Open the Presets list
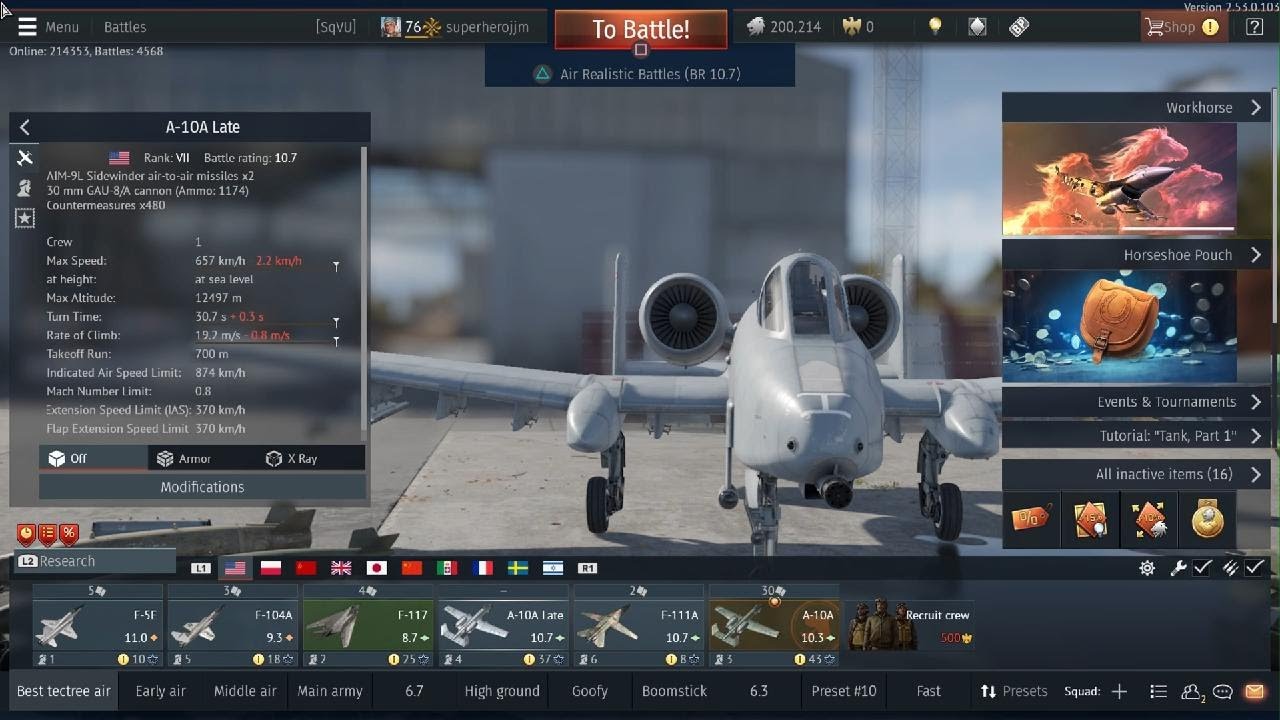Screen dimensions: 1280x720 coord(1013,691)
